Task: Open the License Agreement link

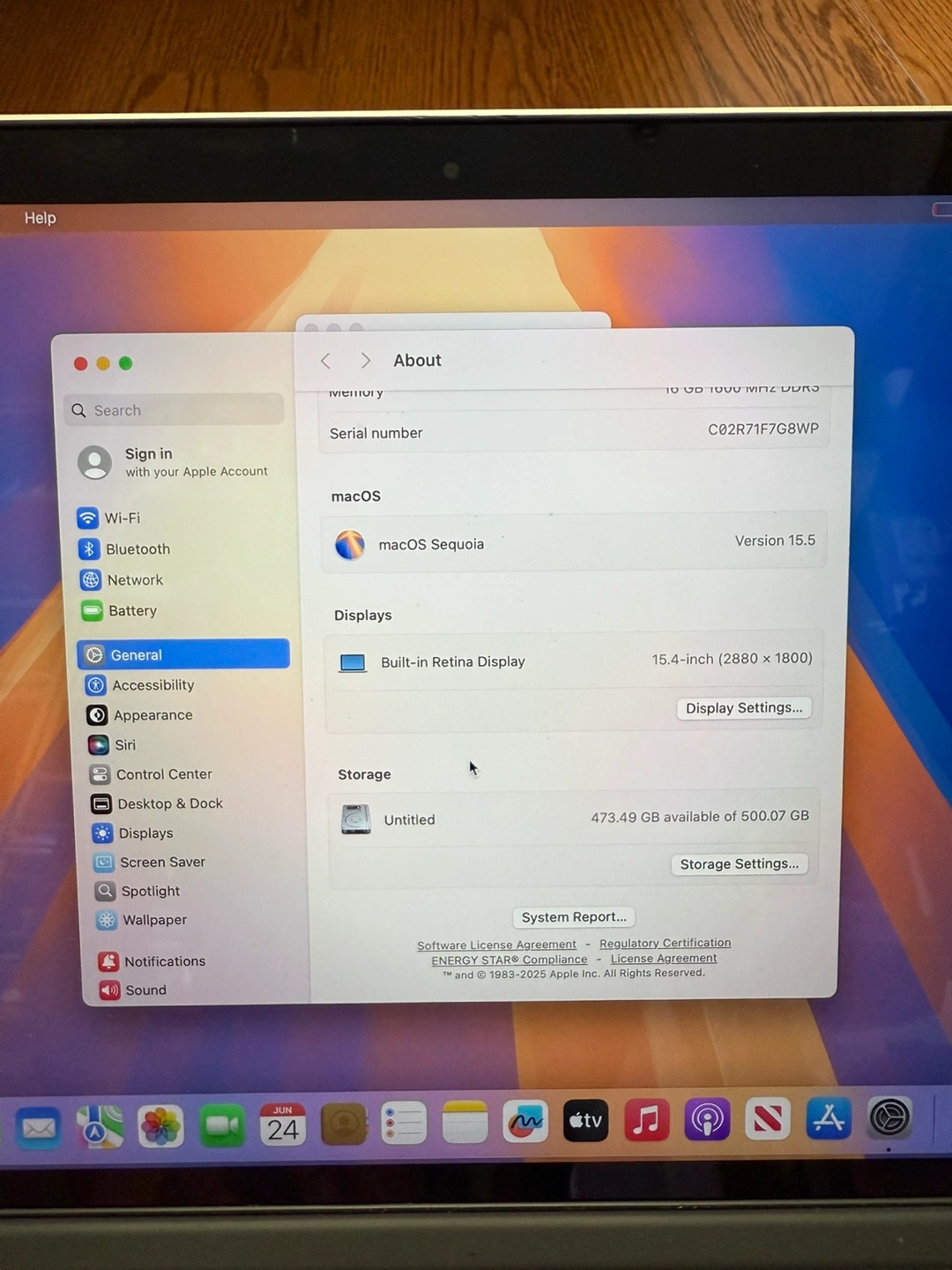Action: point(664,959)
